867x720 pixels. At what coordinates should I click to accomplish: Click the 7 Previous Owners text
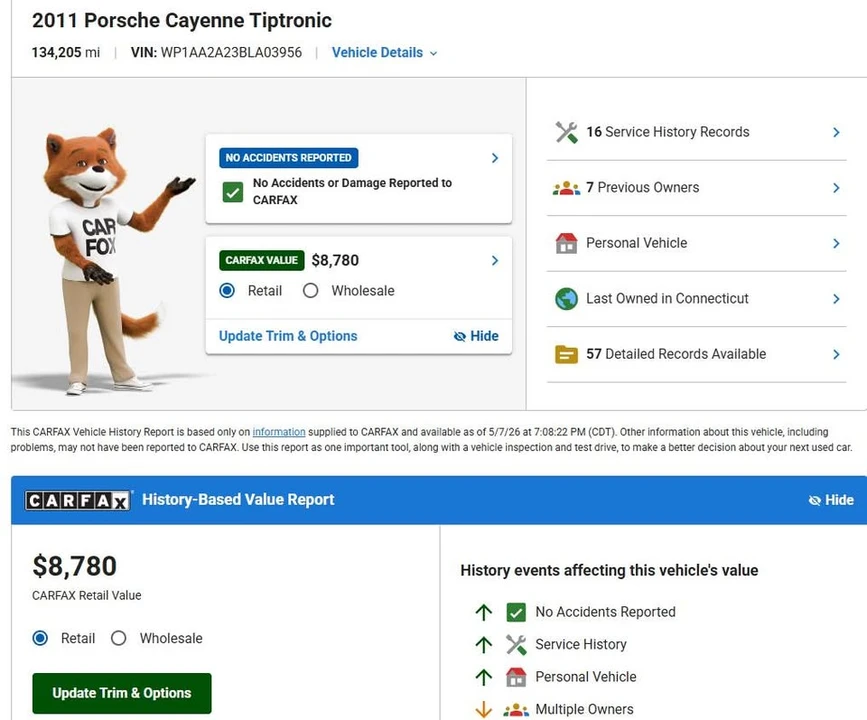(x=643, y=187)
